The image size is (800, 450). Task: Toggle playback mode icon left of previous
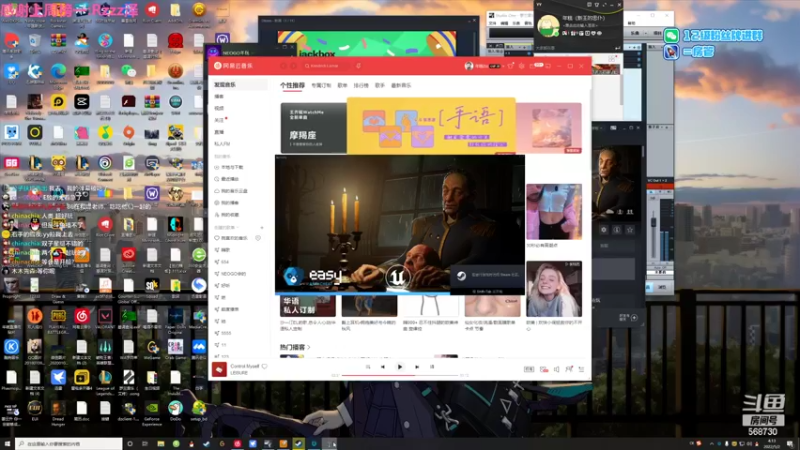(x=368, y=367)
